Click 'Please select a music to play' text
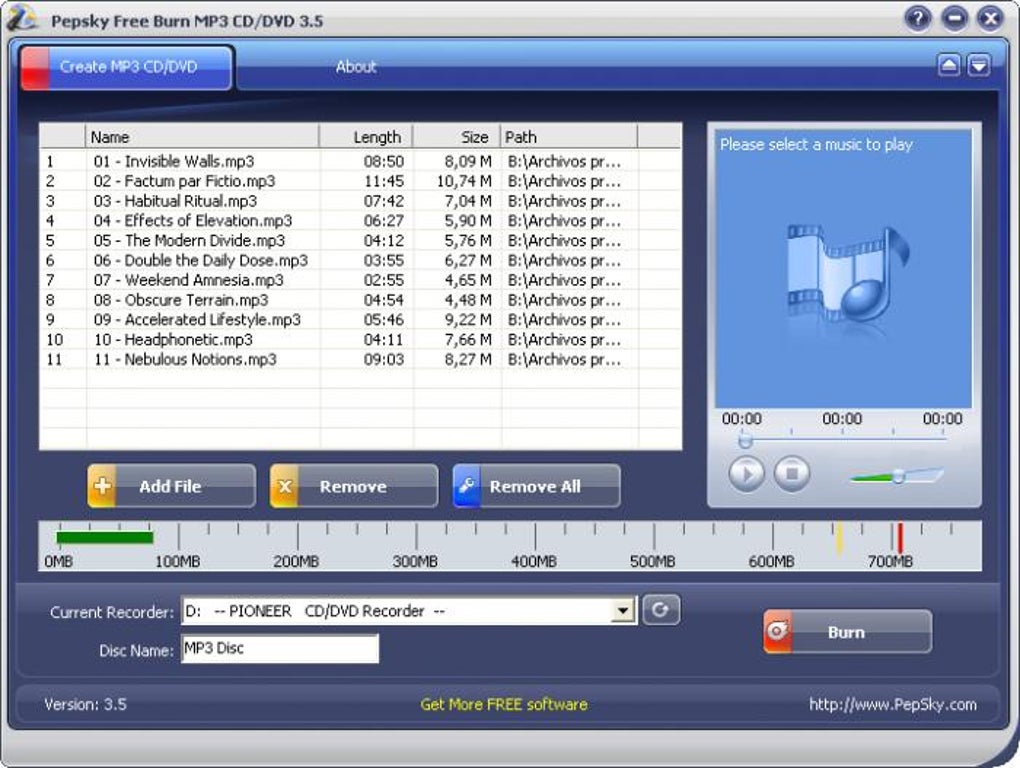Viewport: 1020px width, 768px height. coord(816,144)
